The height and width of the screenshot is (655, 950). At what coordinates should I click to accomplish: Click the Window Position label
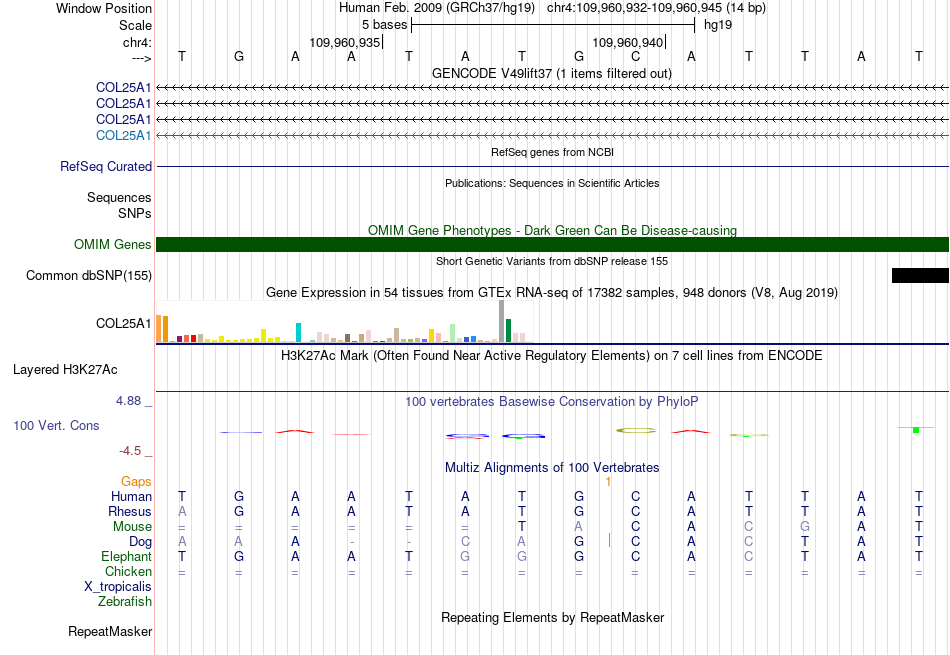104,9
